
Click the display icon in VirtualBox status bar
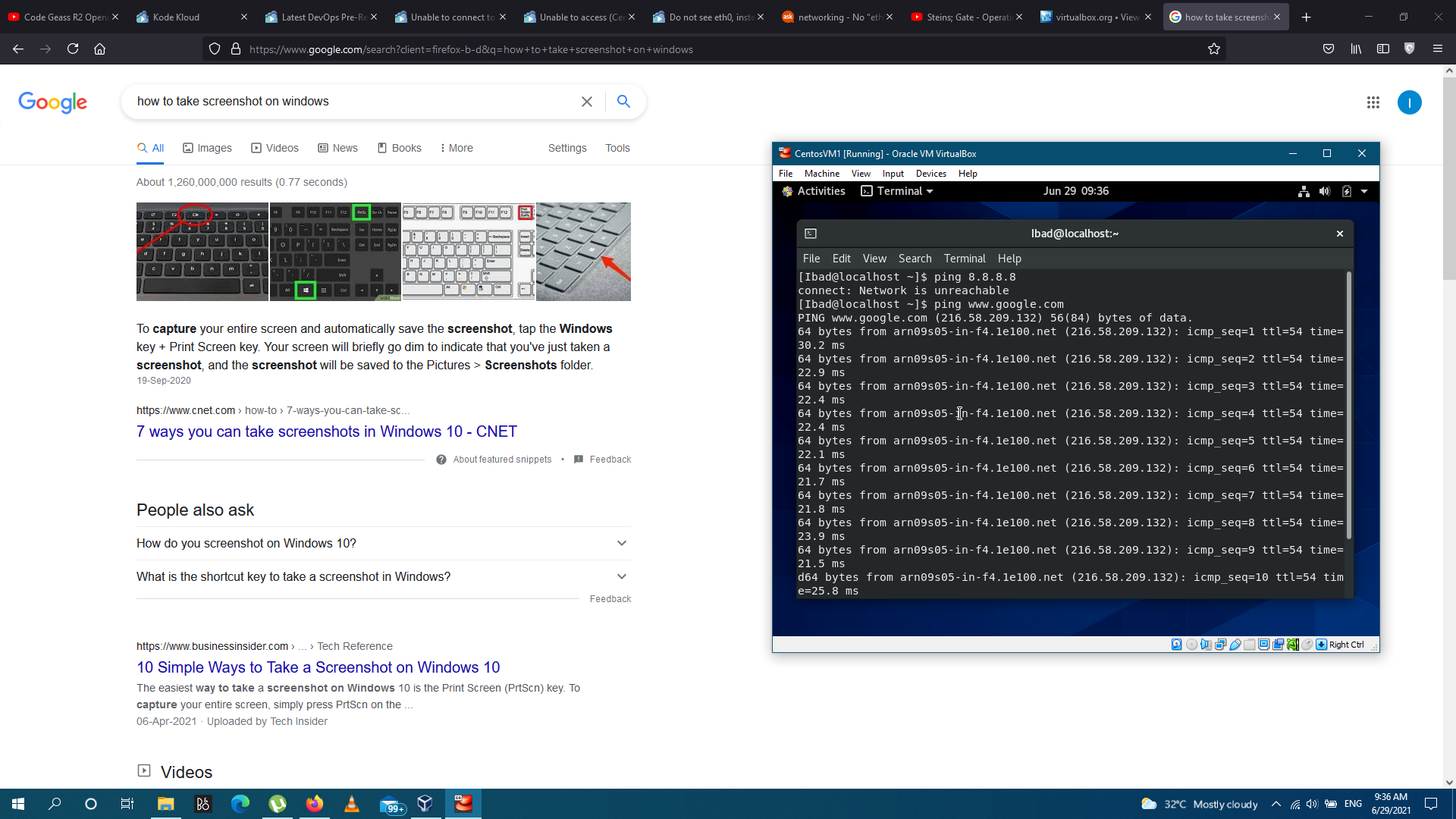click(1263, 645)
